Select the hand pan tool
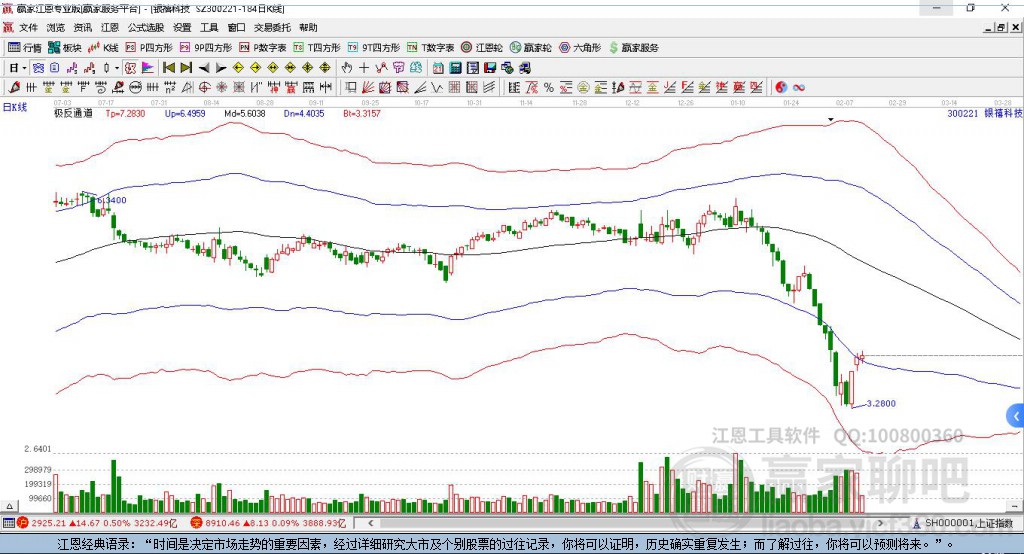 [x=347, y=68]
